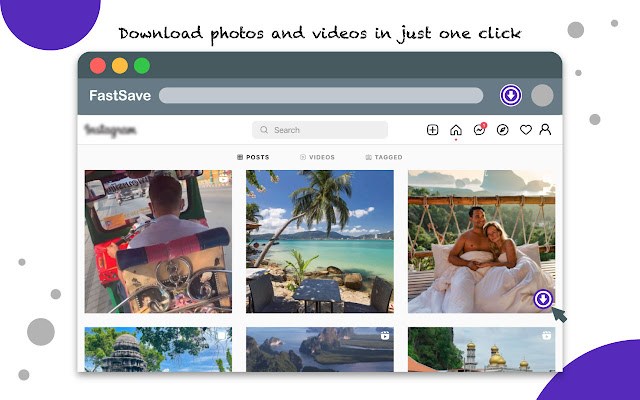This screenshot has width=640, height=400.
Task: Click the search magnifier icon
Action: coord(264,130)
